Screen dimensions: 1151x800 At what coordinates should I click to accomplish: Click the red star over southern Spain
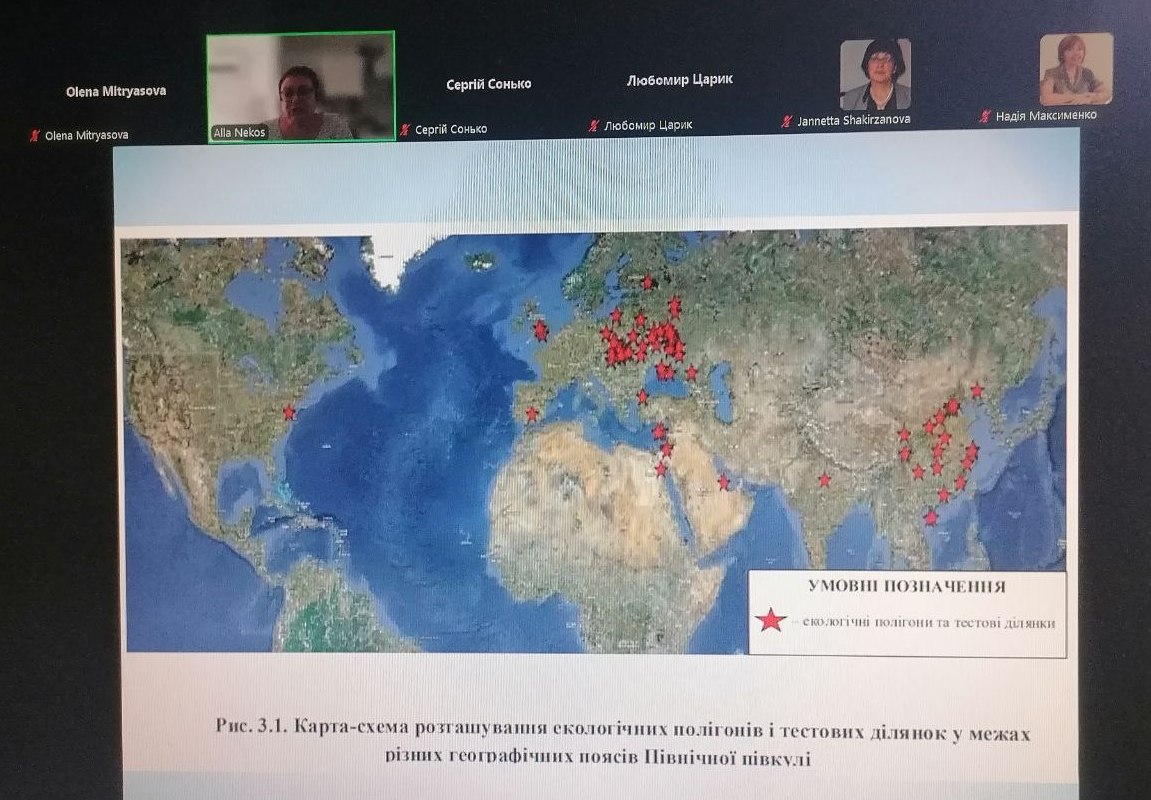[532, 412]
